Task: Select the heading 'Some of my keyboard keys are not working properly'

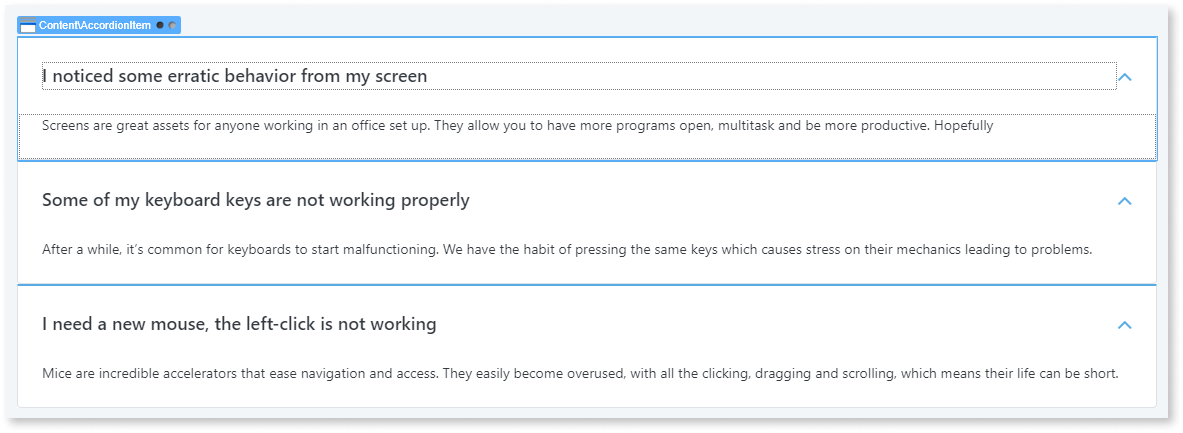Action: [x=256, y=201]
